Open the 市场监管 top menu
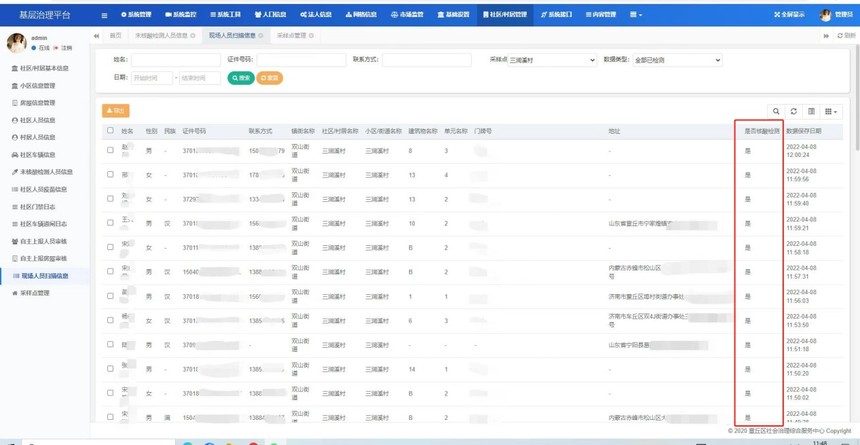The width and height of the screenshot is (860, 445). coord(406,15)
